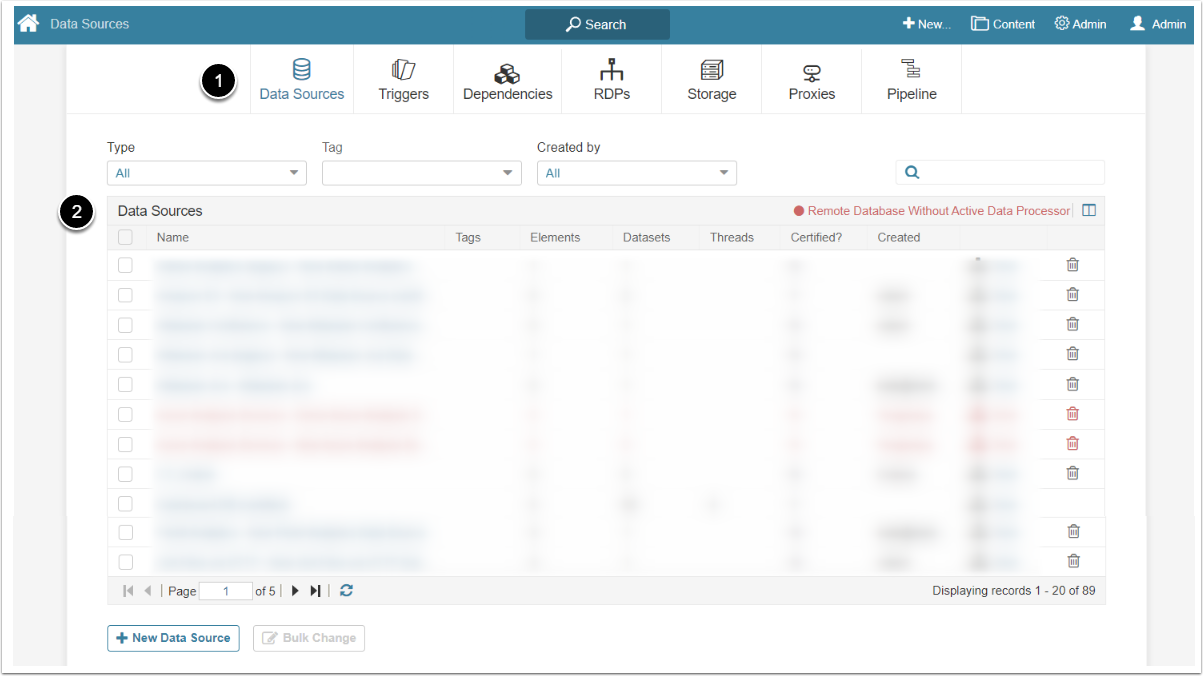Screen dimensions: 1203x676
Task: Click trash icon in the last visible row
Action: click(1072, 561)
